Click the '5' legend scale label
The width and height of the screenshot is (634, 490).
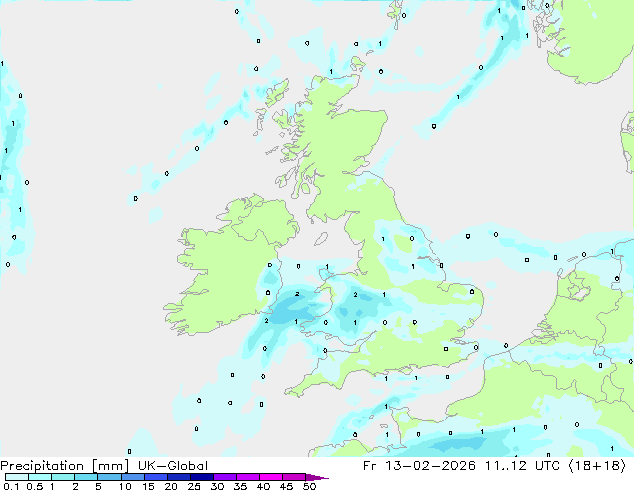point(98,486)
